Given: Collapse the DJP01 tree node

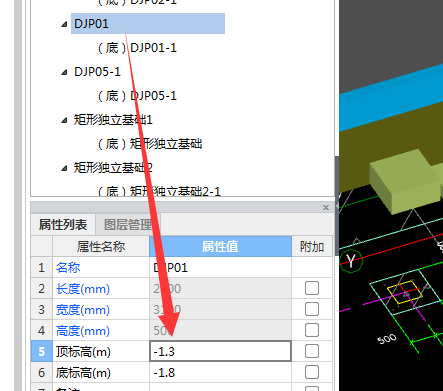Looking at the screenshot, I should [64, 24].
